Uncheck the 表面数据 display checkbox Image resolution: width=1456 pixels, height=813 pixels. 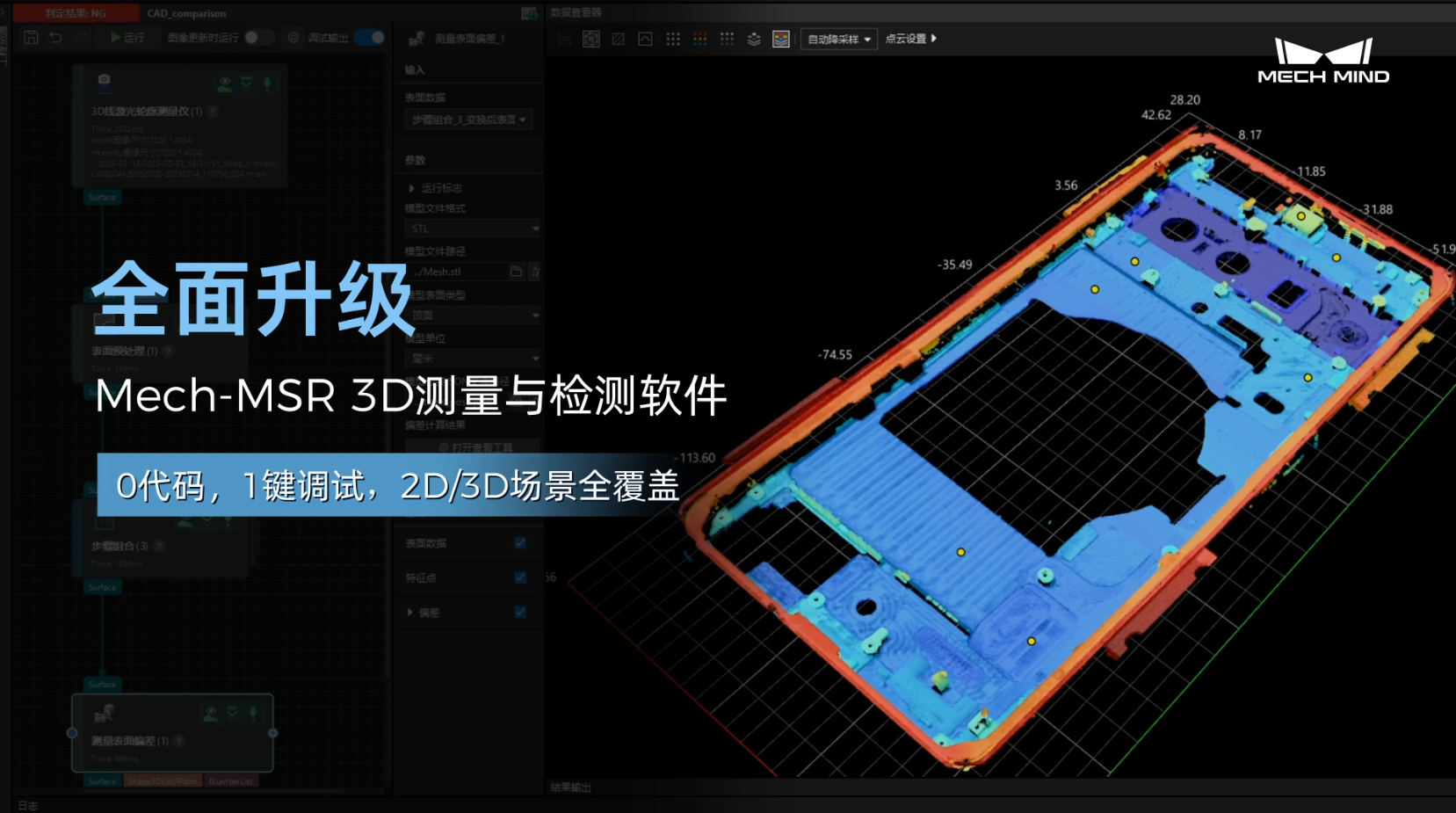520,542
